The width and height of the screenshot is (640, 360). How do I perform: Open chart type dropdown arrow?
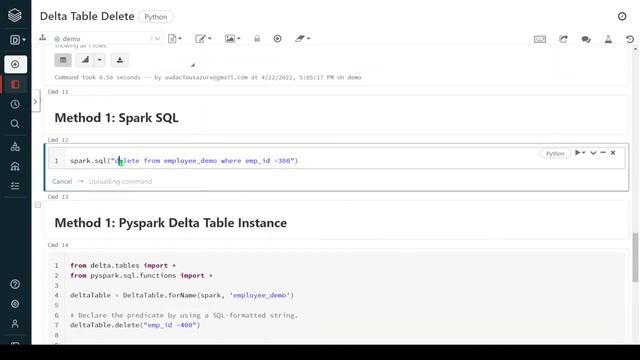pyautogui.click(x=100, y=60)
